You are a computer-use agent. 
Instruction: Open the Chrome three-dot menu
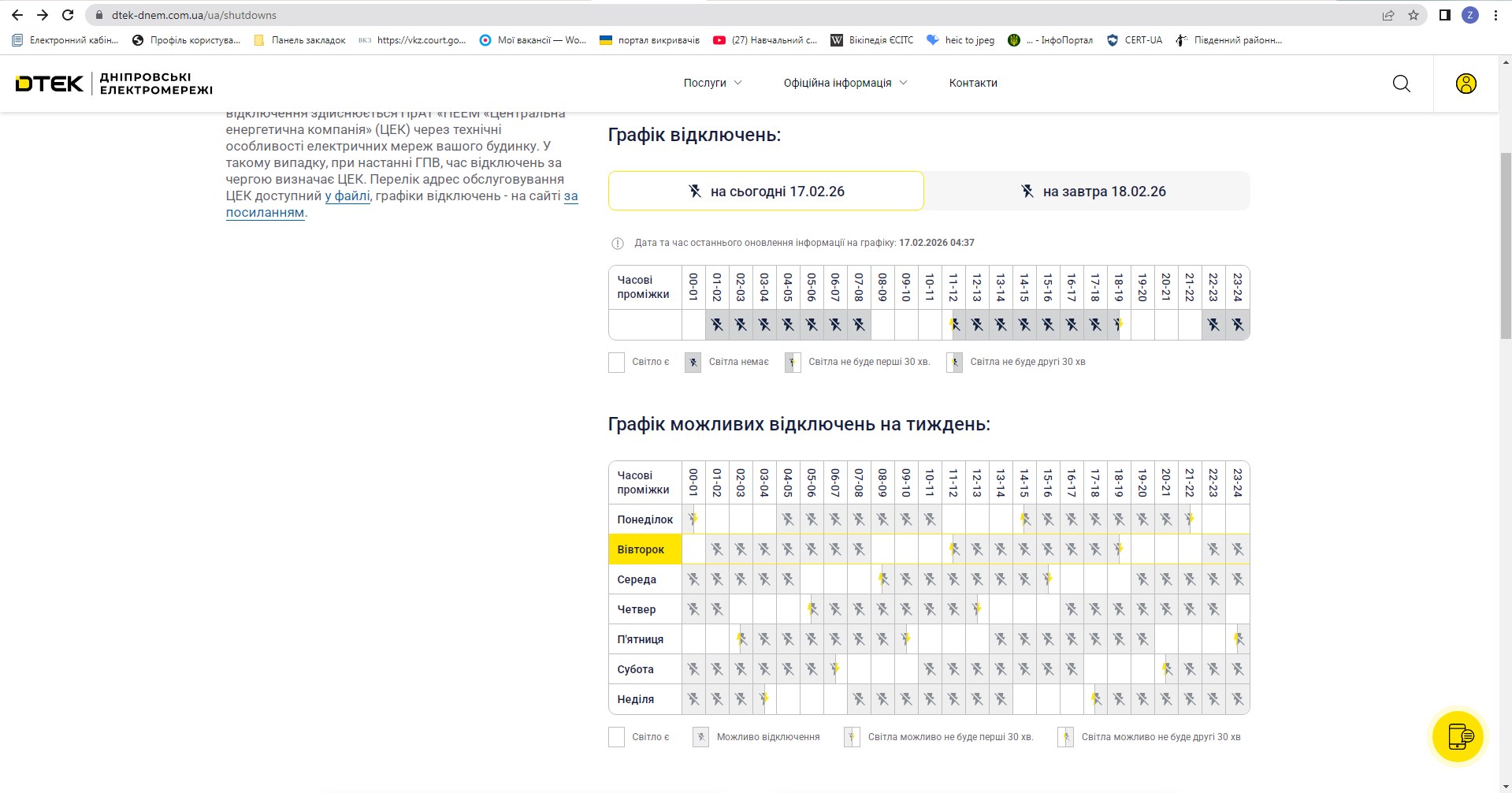pos(1495,15)
